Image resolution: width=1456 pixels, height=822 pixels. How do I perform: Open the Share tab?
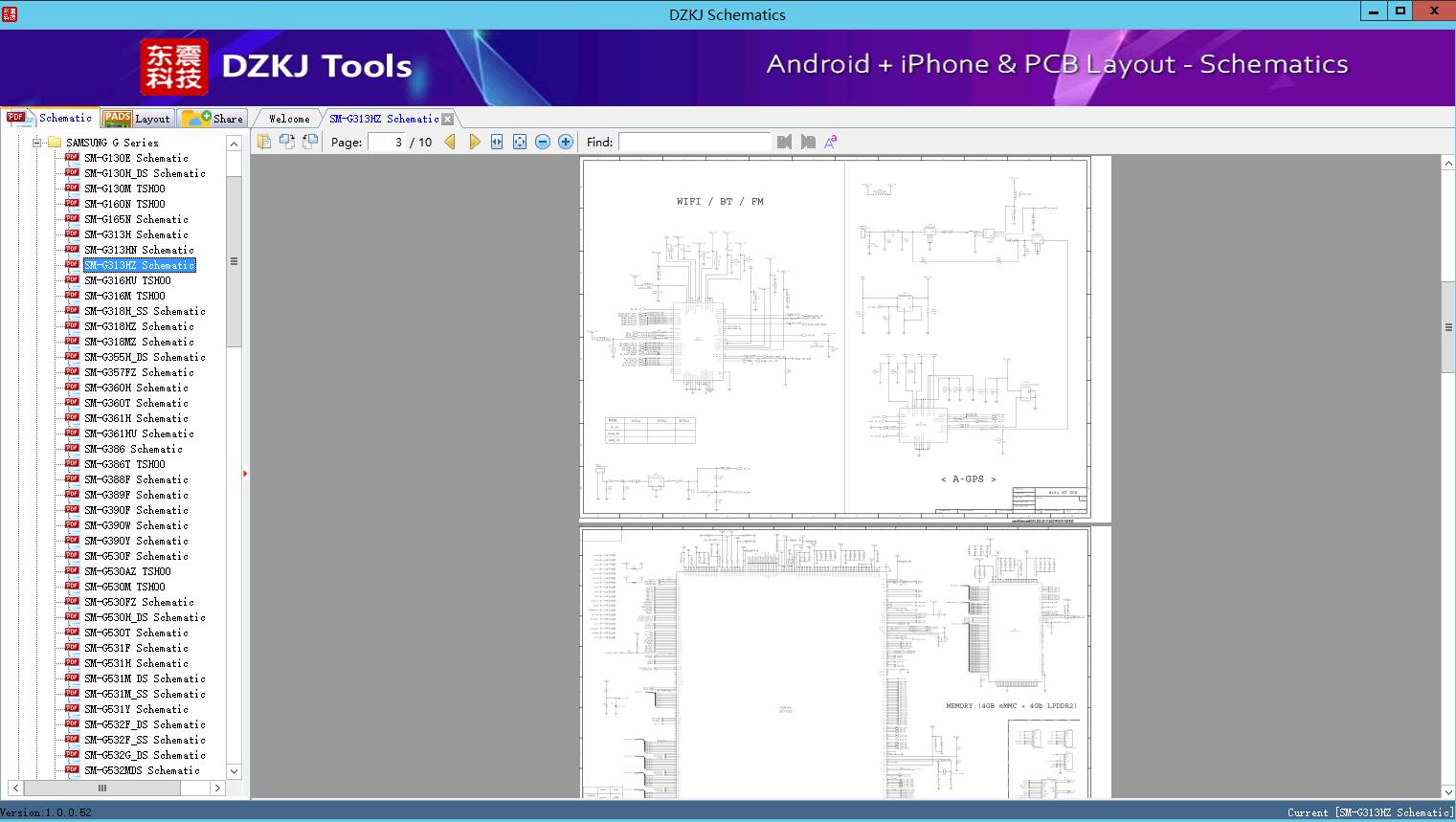214,119
